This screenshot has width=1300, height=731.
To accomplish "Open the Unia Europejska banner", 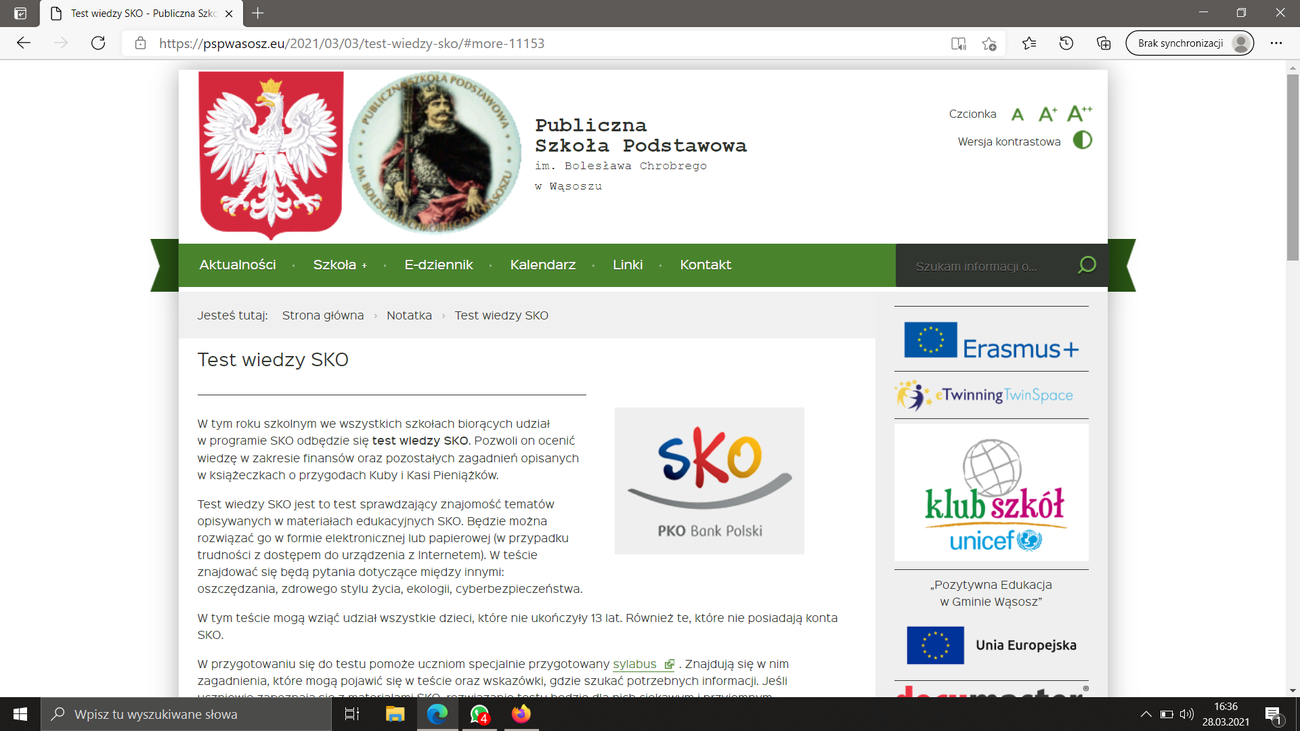I will click(x=991, y=645).
